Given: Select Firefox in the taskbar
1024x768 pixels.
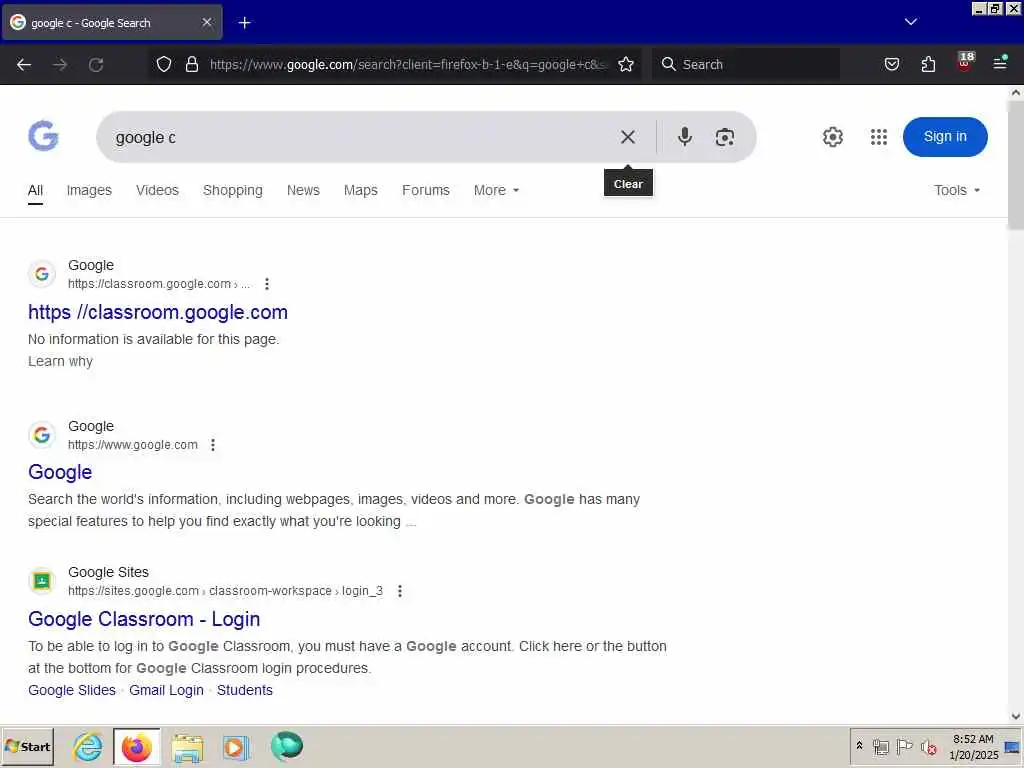Looking at the screenshot, I should pyautogui.click(x=136, y=746).
